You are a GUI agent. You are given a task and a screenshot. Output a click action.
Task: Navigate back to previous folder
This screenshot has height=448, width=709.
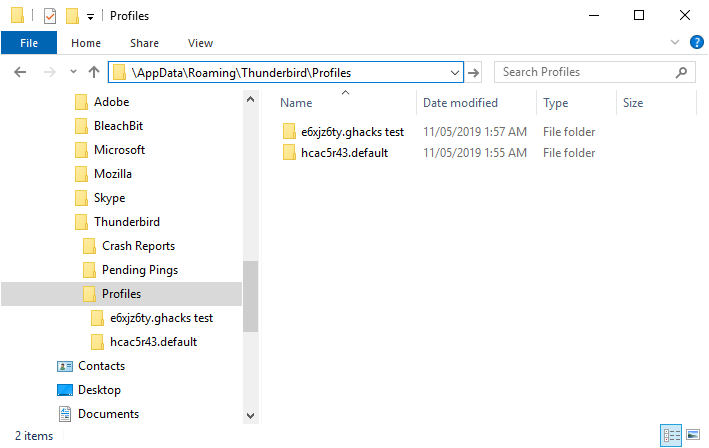click(21, 72)
